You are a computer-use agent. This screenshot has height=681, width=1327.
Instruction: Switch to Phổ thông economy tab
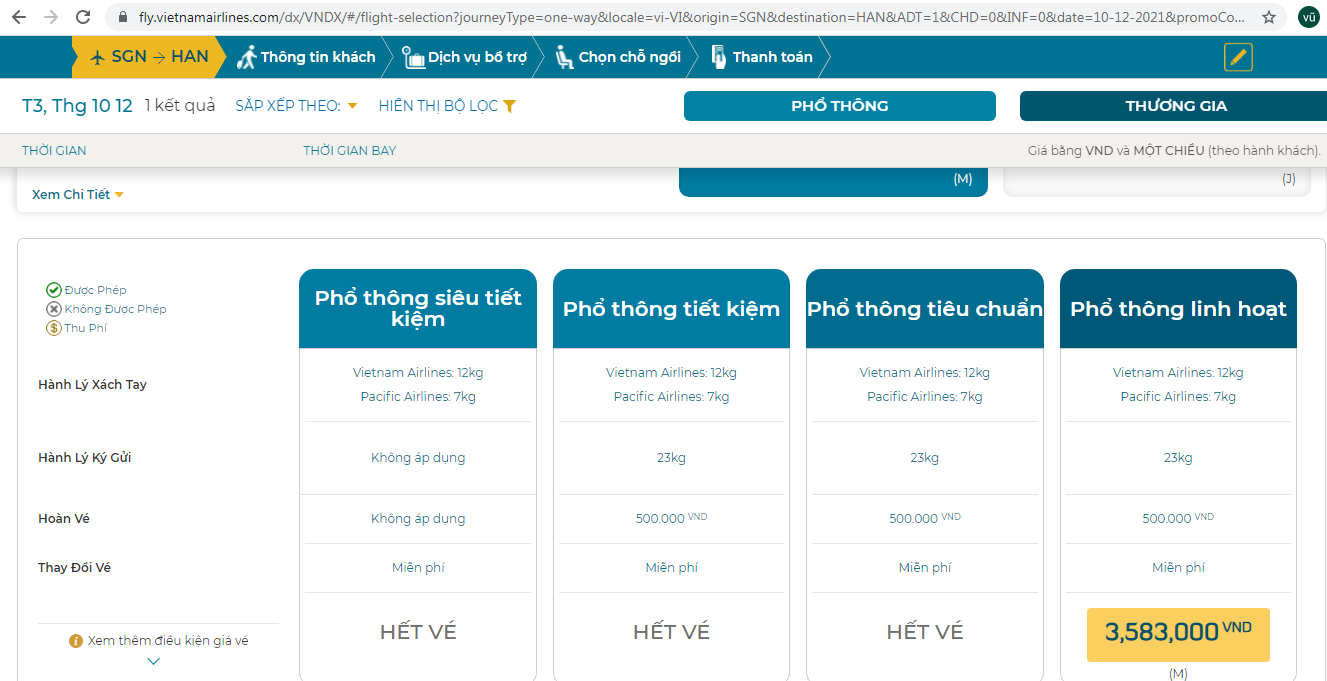coord(839,106)
